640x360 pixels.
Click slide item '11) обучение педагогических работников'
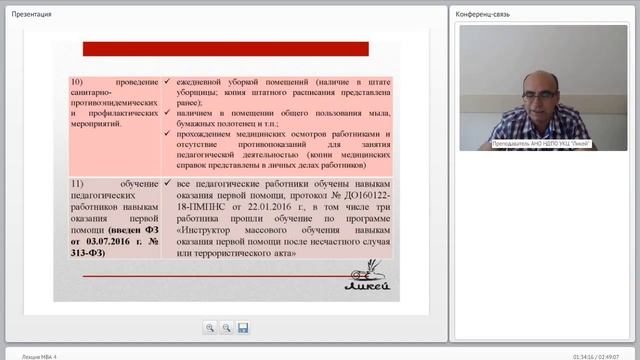[114, 218]
